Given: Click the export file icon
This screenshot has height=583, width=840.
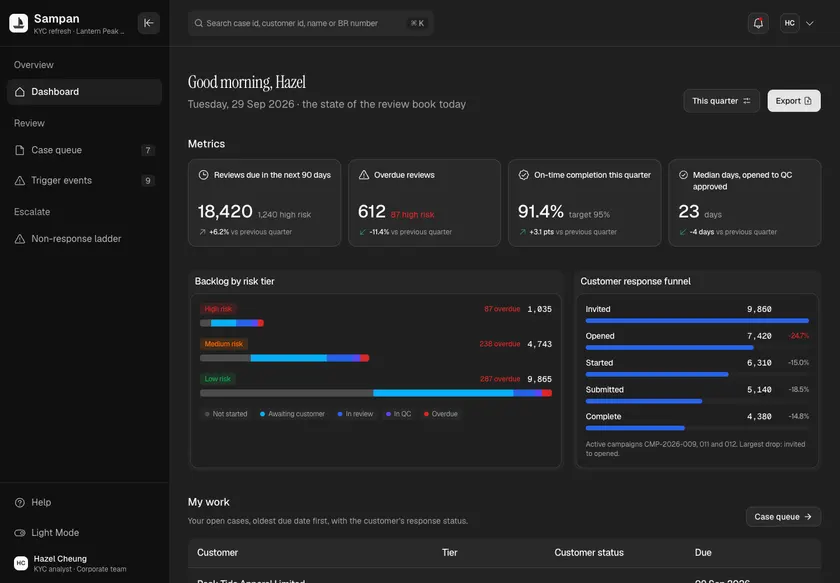Looking at the screenshot, I should coord(808,101).
